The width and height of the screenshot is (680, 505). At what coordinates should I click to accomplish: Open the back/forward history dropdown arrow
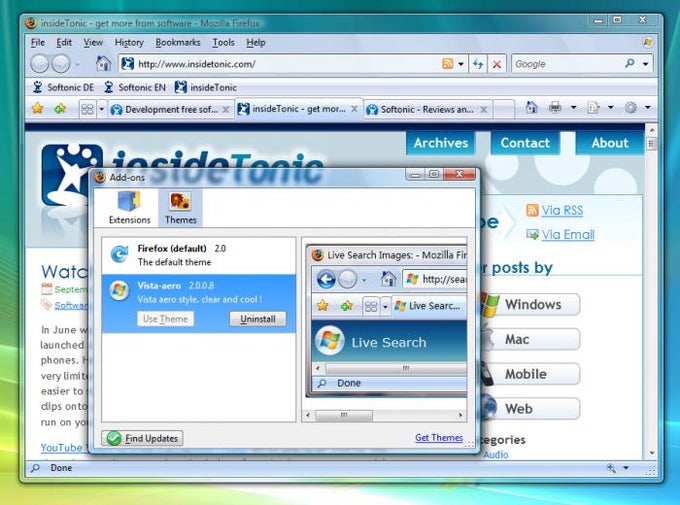(x=77, y=64)
